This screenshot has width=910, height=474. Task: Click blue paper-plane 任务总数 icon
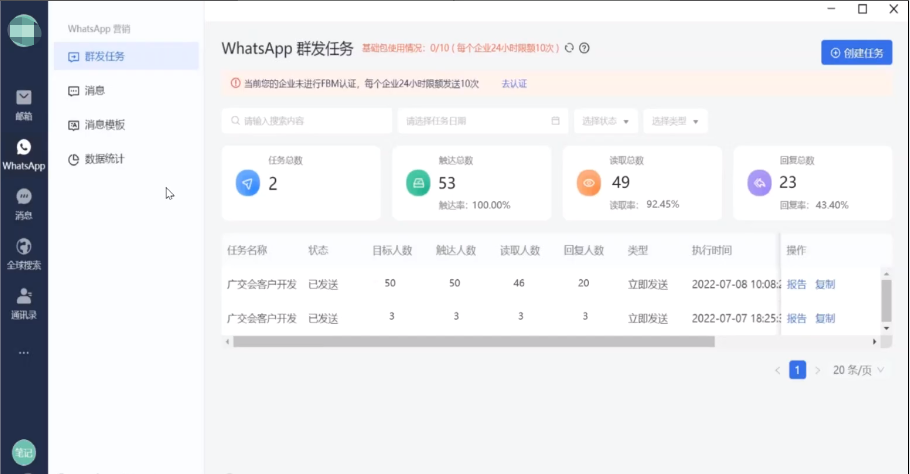[x=248, y=183]
